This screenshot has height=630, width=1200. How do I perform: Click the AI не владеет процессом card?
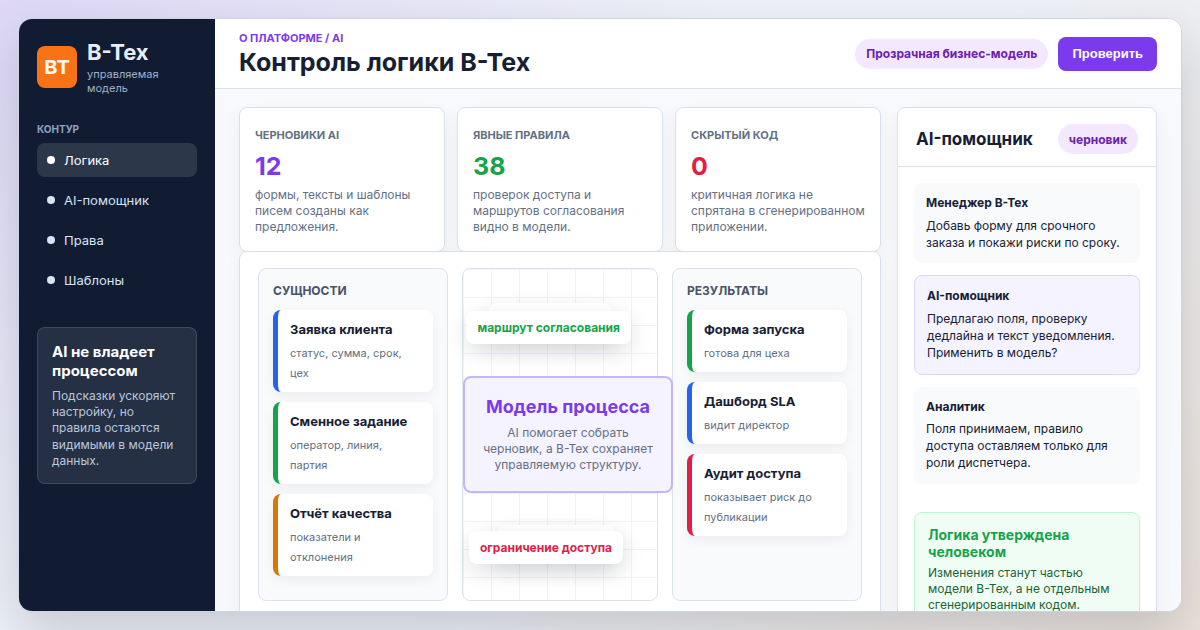[x=117, y=405]
